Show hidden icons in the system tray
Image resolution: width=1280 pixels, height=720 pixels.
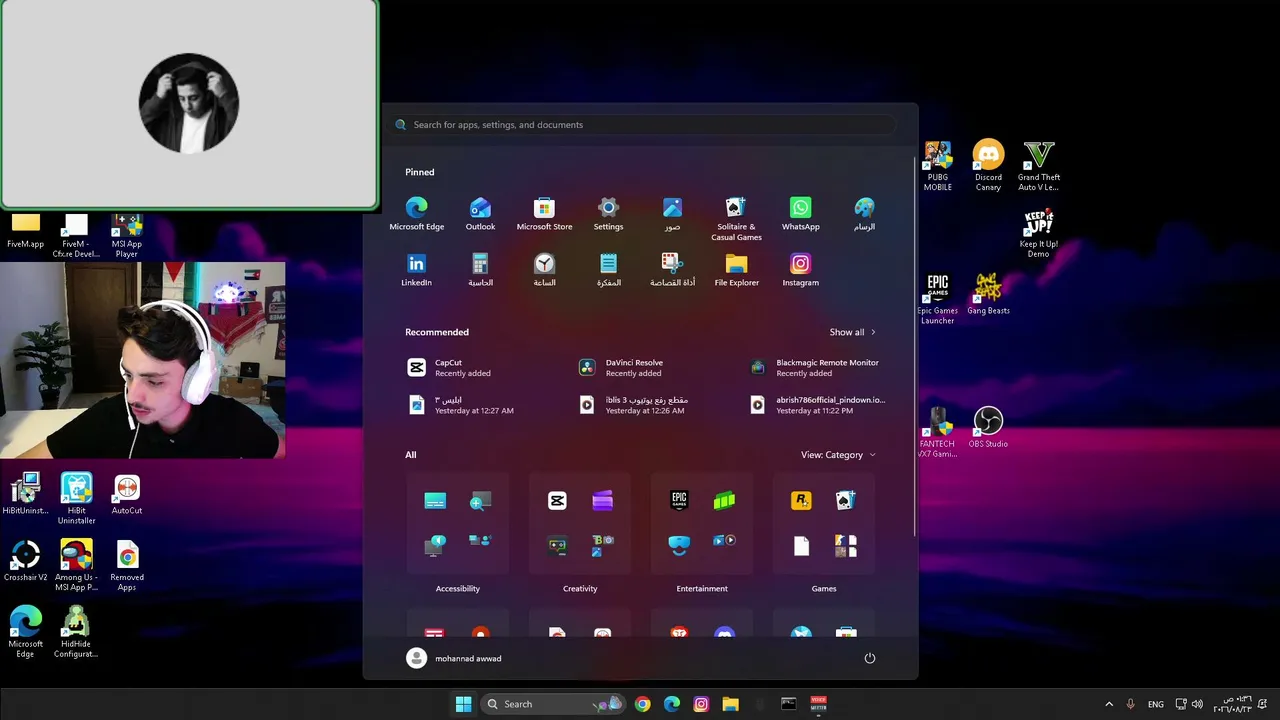(x=1108, y=704)
